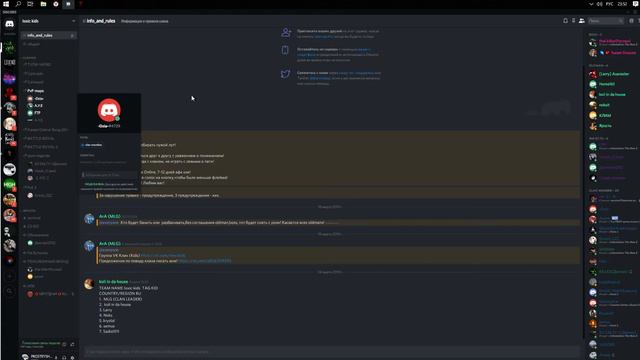The height and width of the screenshot is (360, 640).
Task: Open the invite friends icon in the welcome list
Action: [286, 33]
